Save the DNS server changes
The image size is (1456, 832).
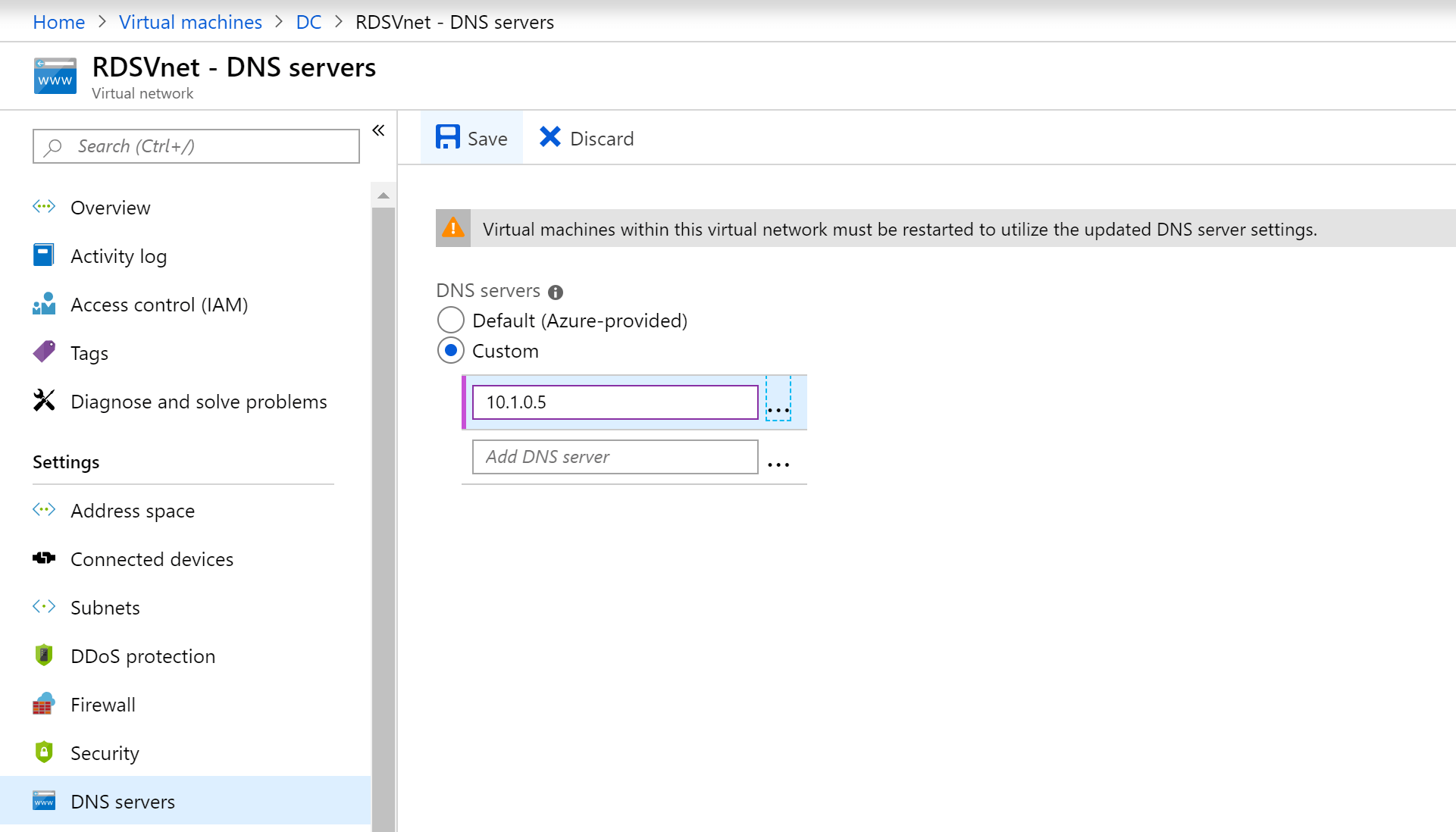point(471,138)
